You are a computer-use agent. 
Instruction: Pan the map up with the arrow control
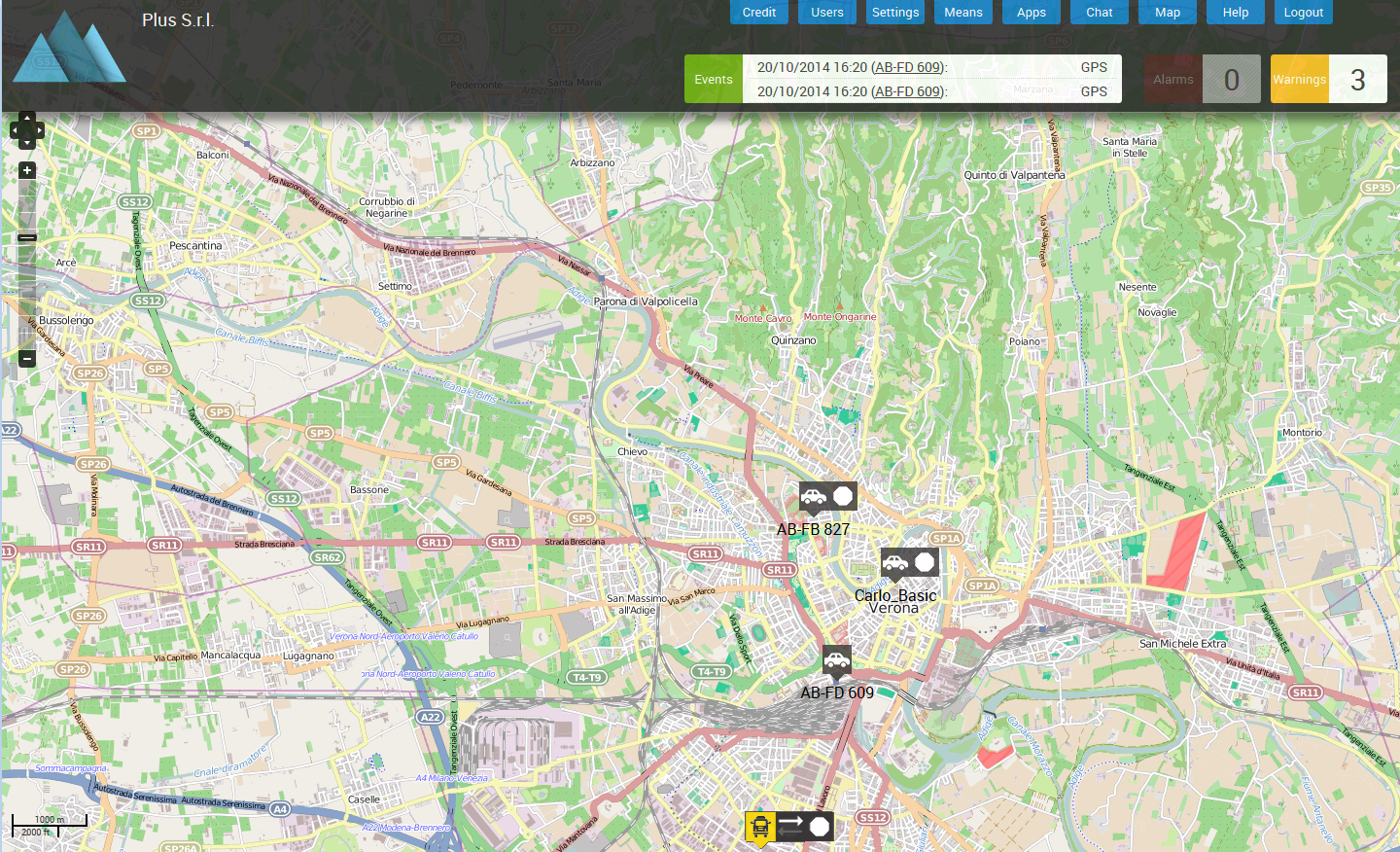click(27, 118)
